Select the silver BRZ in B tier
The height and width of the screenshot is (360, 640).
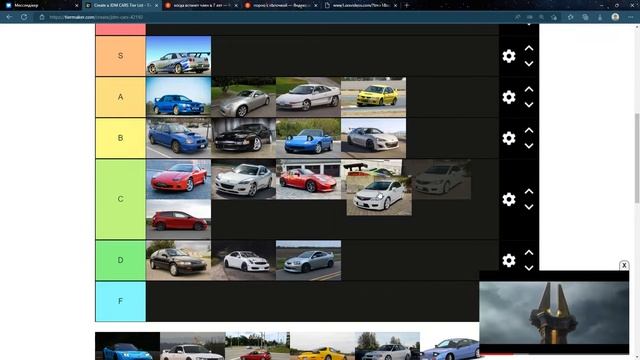coord(373,138)
